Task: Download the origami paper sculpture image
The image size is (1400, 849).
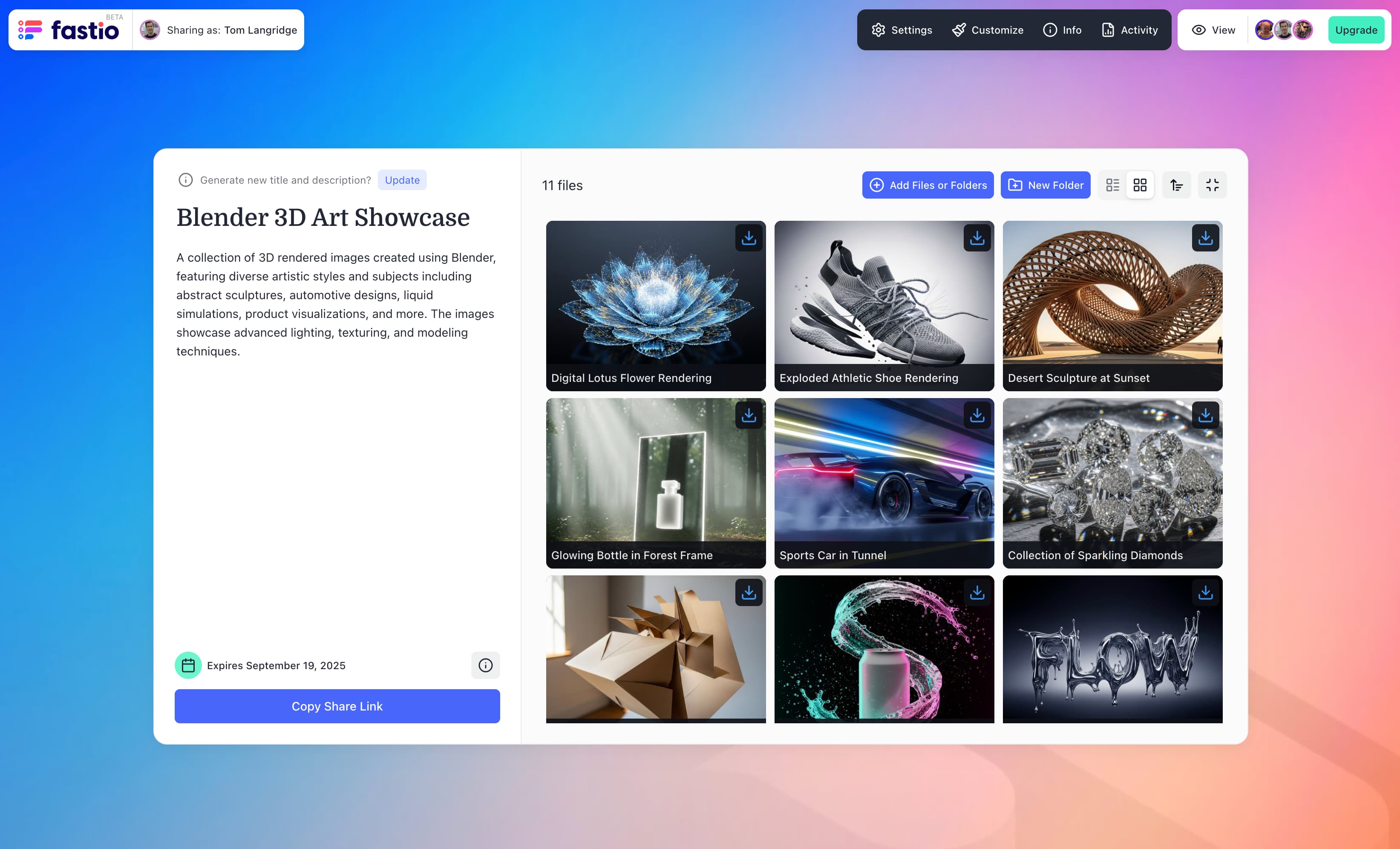Action: (749, 593)
